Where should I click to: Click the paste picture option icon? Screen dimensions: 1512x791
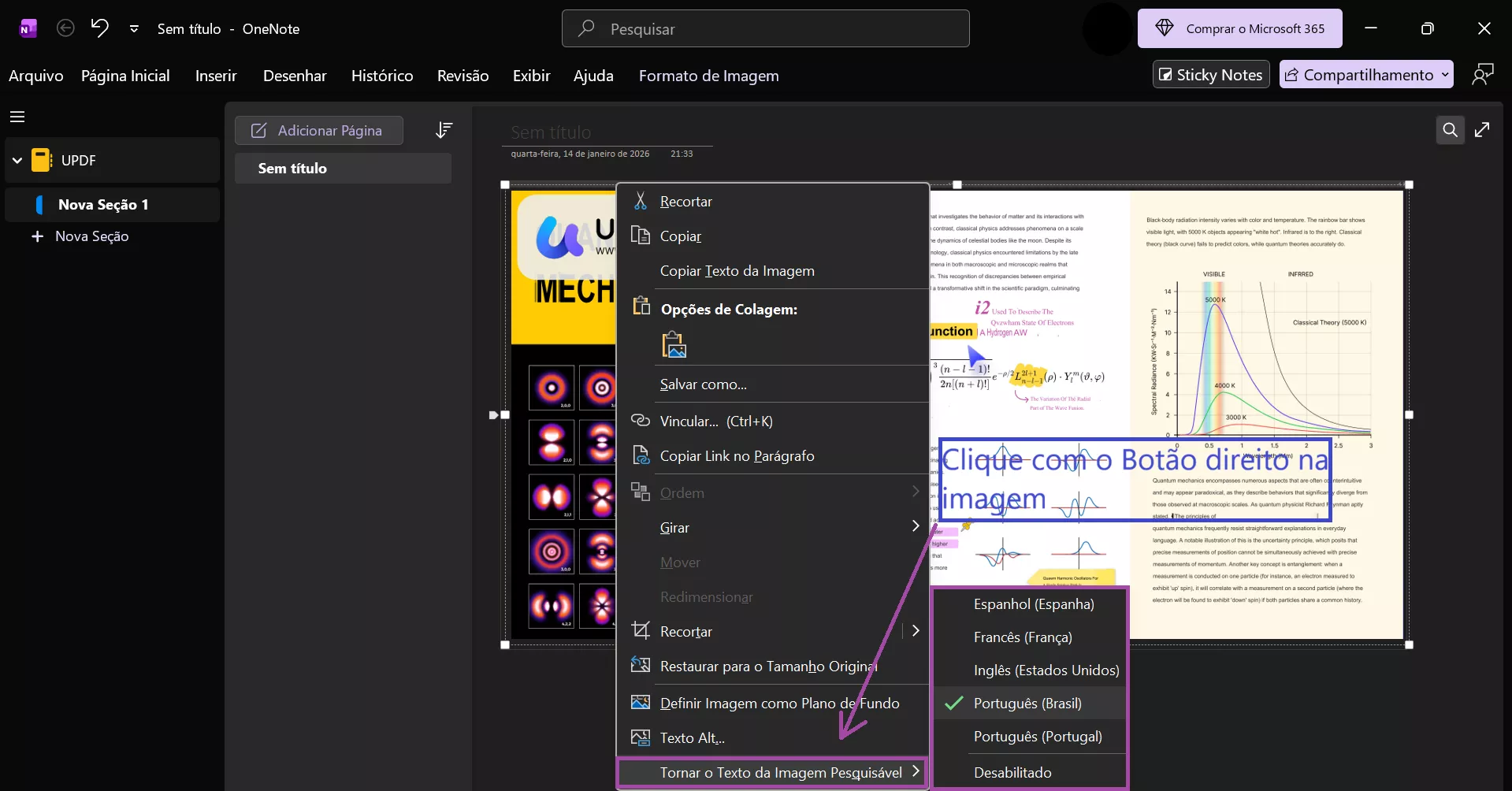(674, 345)
